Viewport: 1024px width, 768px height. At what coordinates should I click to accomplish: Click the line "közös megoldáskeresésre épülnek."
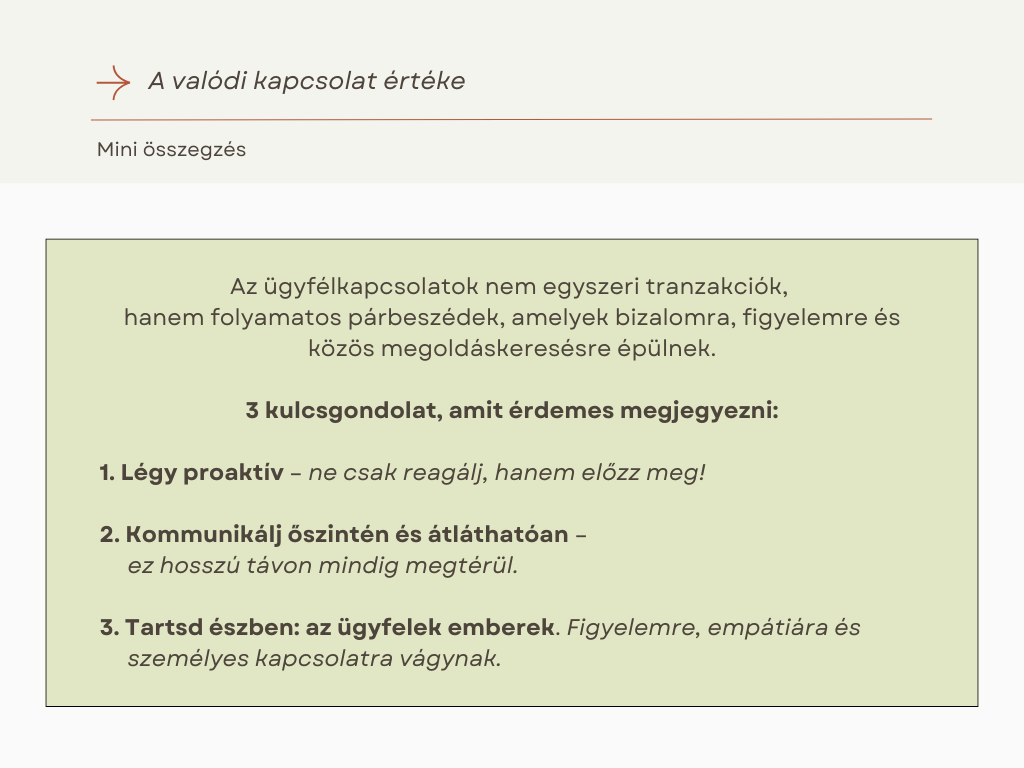511,349
